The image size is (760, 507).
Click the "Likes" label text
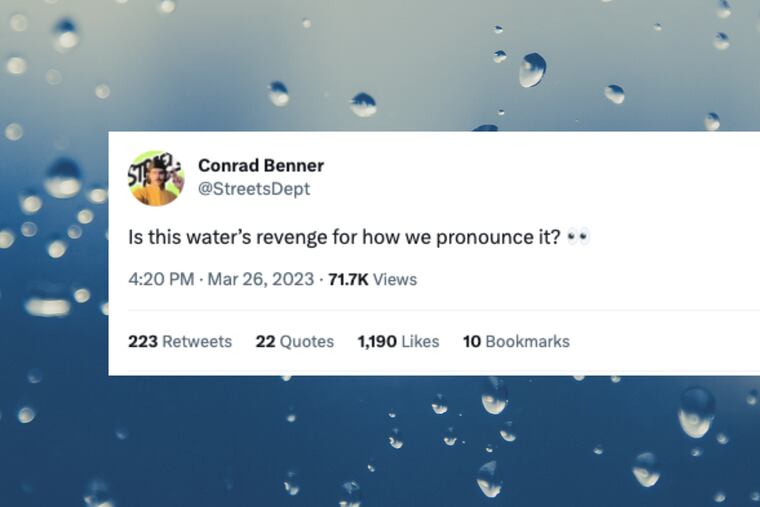pos(420,341)
